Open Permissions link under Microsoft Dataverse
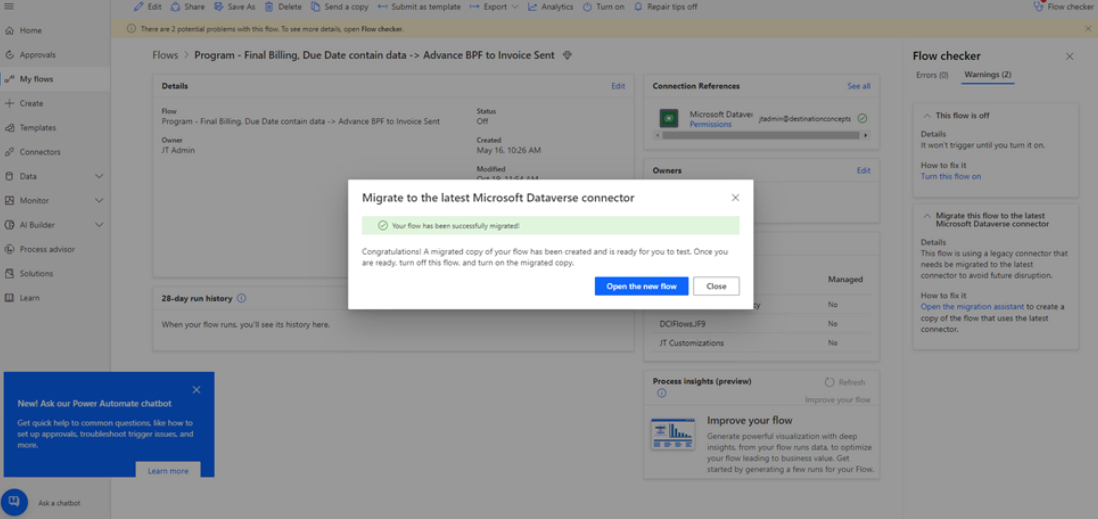The image size is (1098, 519). coord(710,124)
